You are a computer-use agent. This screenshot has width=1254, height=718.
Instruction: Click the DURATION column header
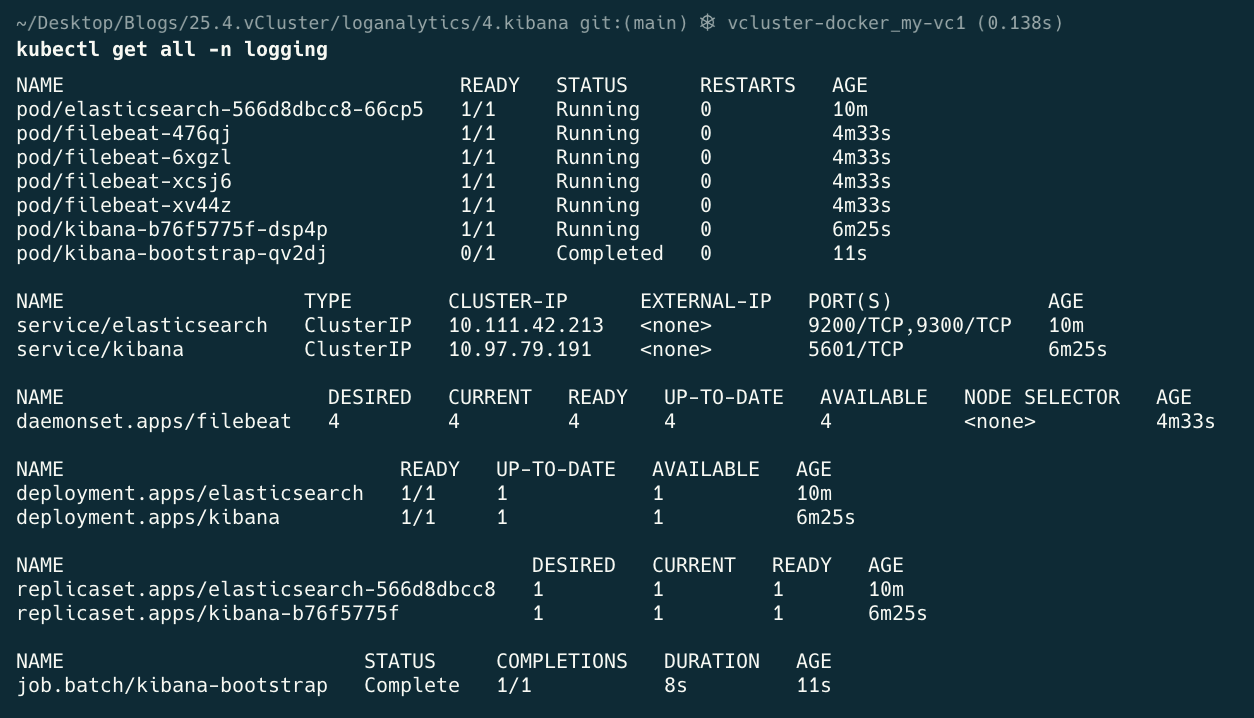click(712, 661)
